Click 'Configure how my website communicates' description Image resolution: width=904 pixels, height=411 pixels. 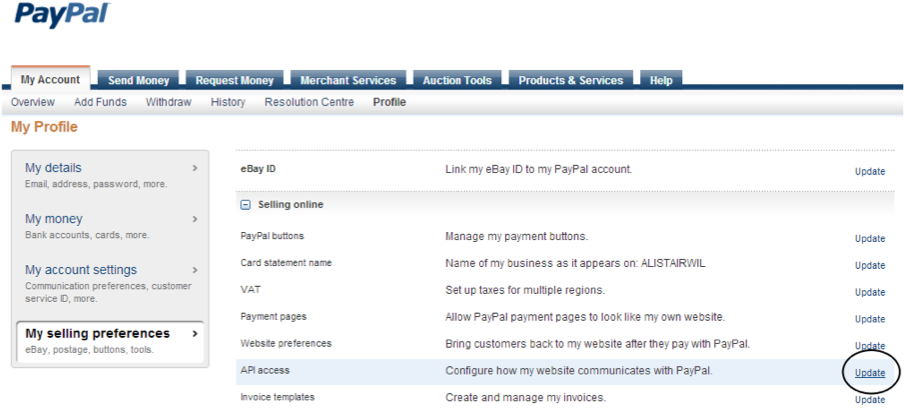579,371
